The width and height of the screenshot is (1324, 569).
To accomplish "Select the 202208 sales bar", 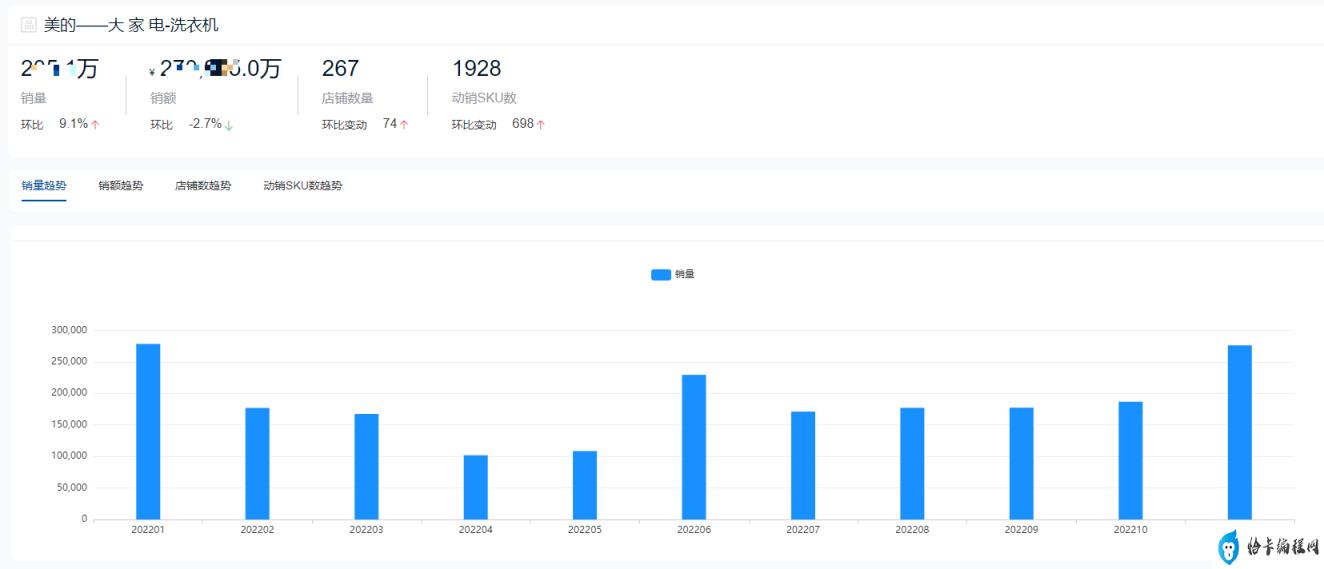I will [912, 463].
